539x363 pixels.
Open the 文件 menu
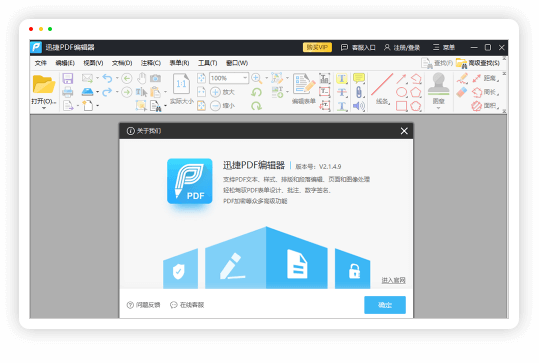tap(41, 63)
